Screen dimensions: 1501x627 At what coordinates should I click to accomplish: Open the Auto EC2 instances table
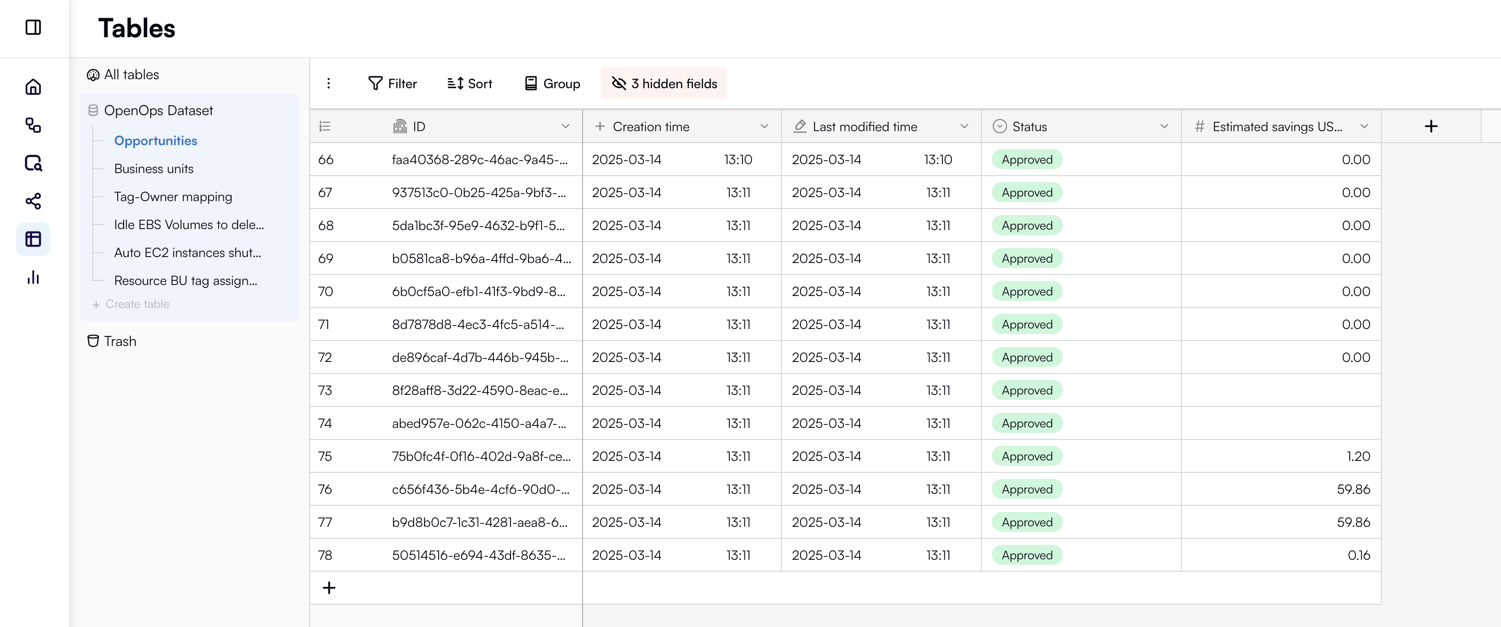pyautogui.click(x=187, y=253)
